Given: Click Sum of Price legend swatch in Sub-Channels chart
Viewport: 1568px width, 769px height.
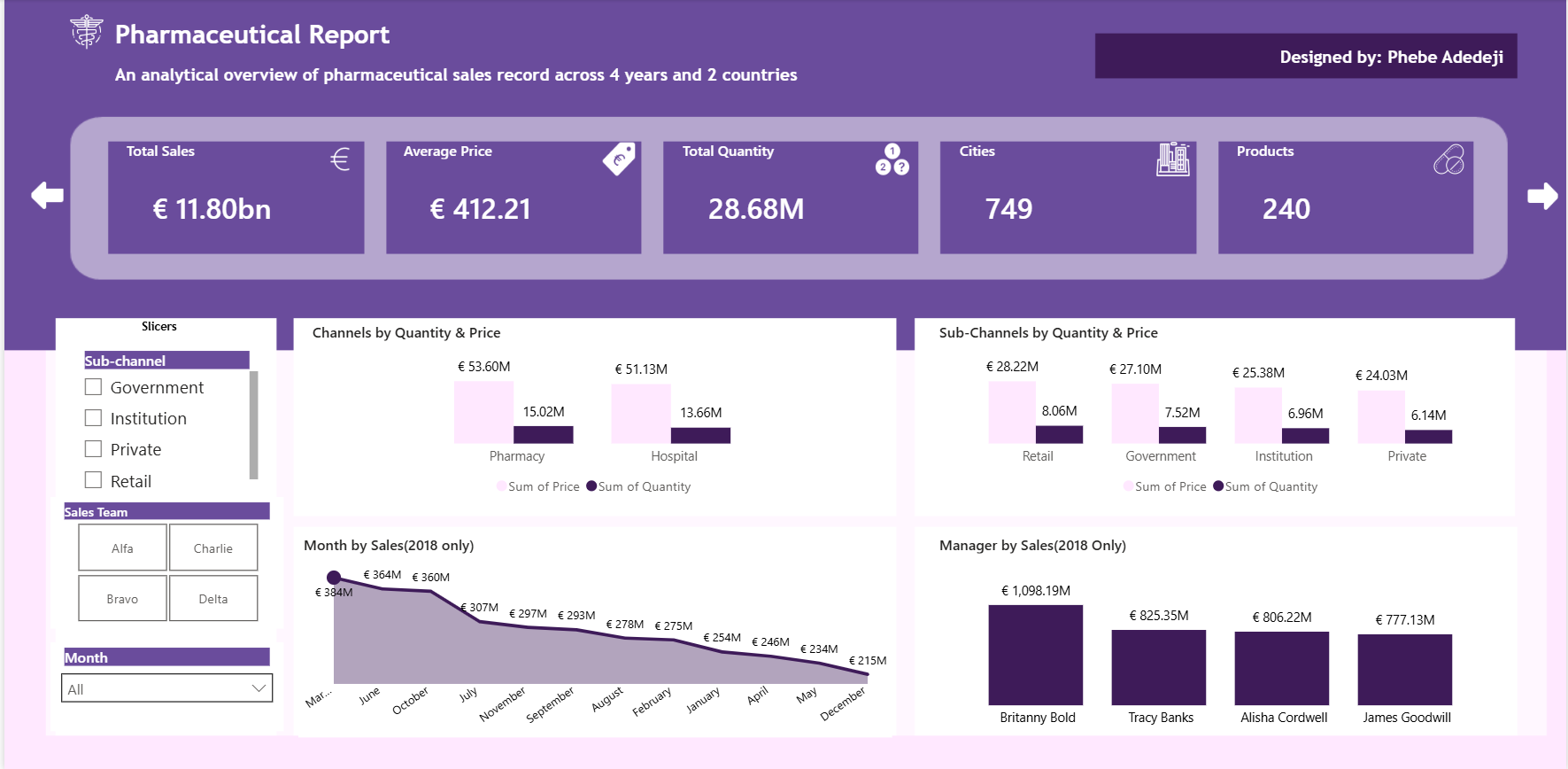Looking at the screenshot, I should coord(1129,486).
